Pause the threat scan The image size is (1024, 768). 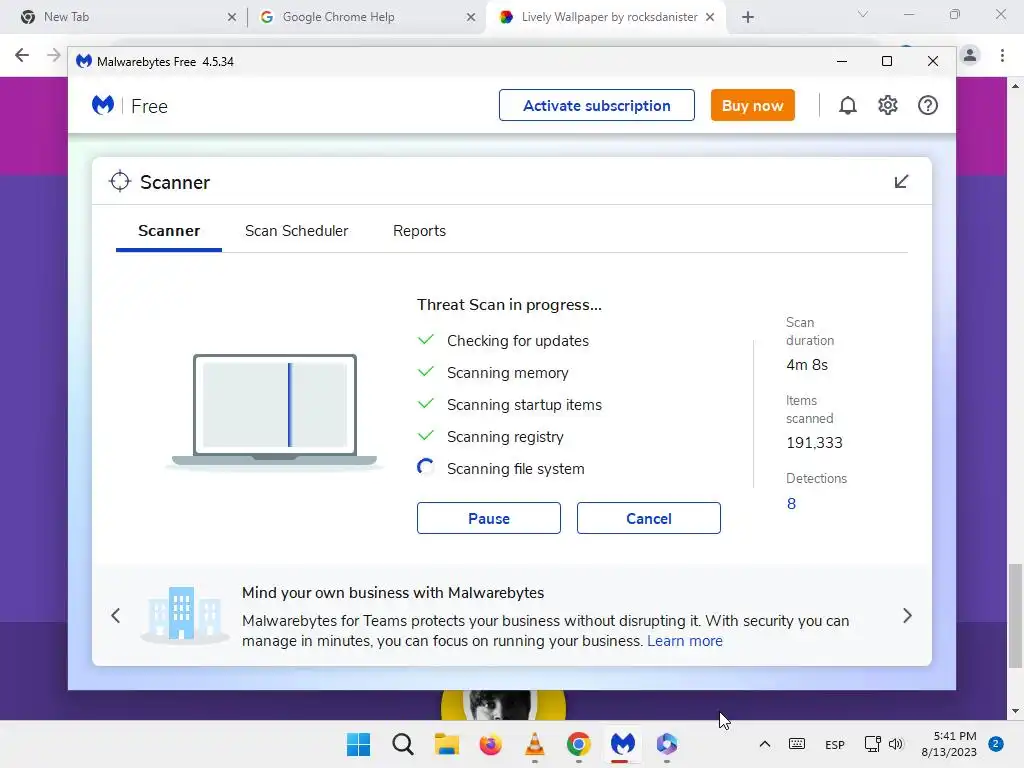coord(488,519)
